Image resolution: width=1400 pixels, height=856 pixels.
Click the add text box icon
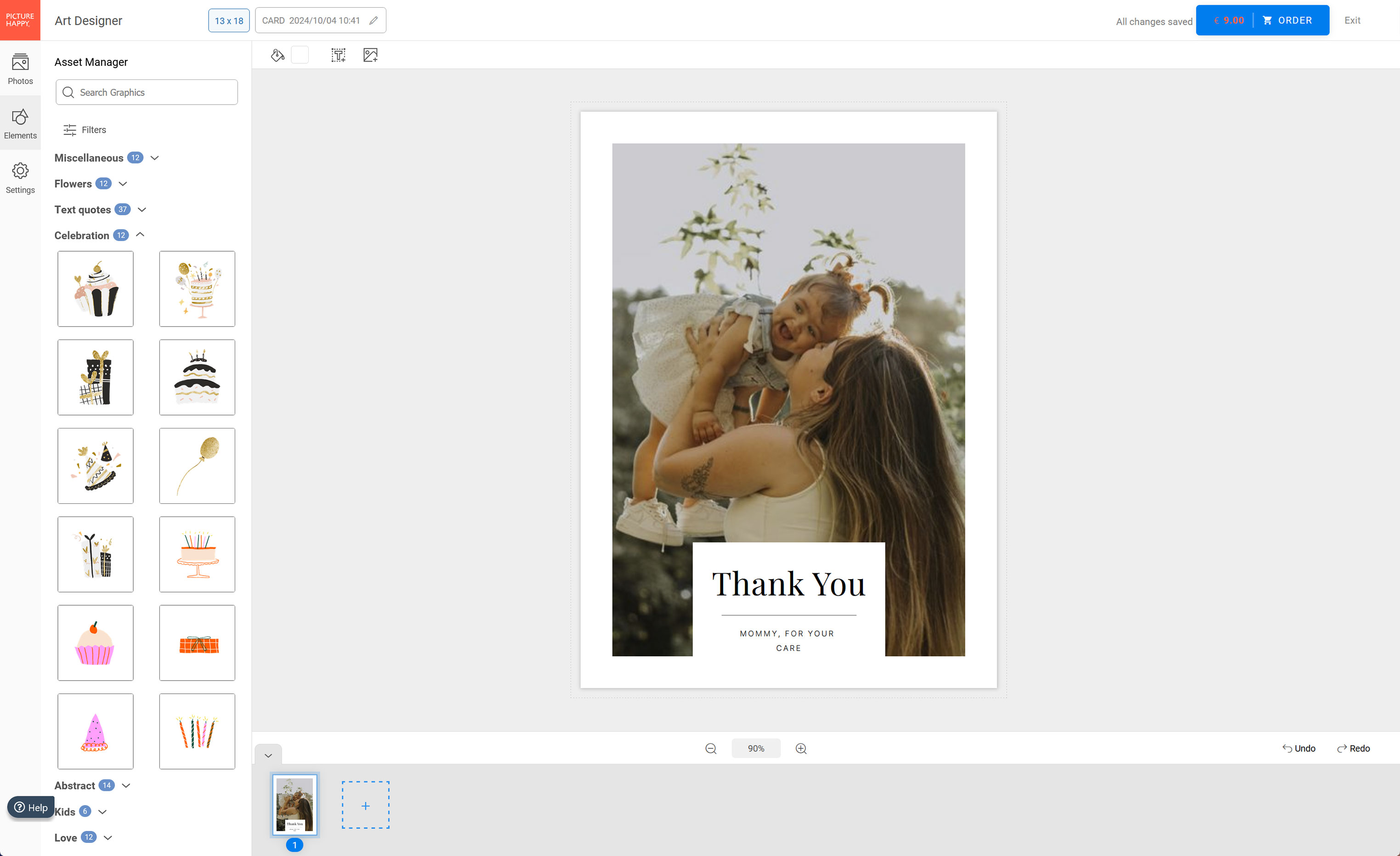coord(338,55)
